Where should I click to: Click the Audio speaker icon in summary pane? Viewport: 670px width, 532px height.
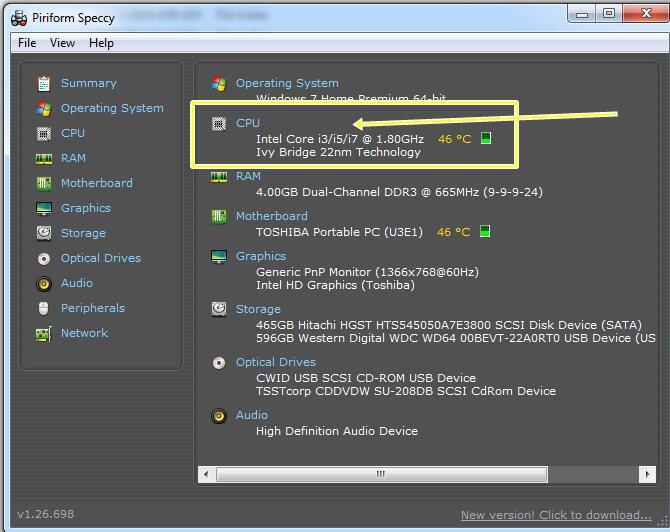point(219,416)
